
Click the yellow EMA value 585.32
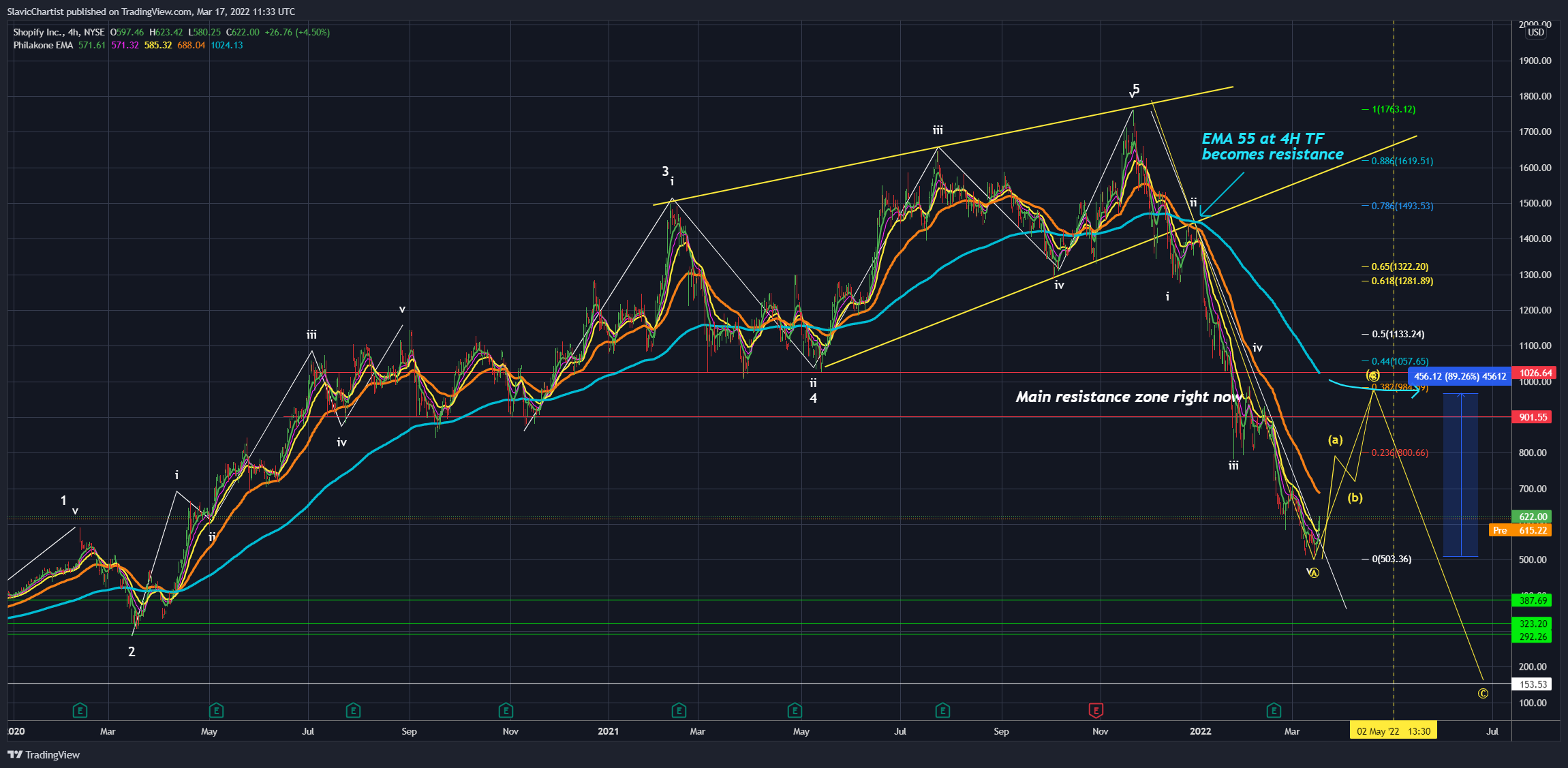[158, 45]
